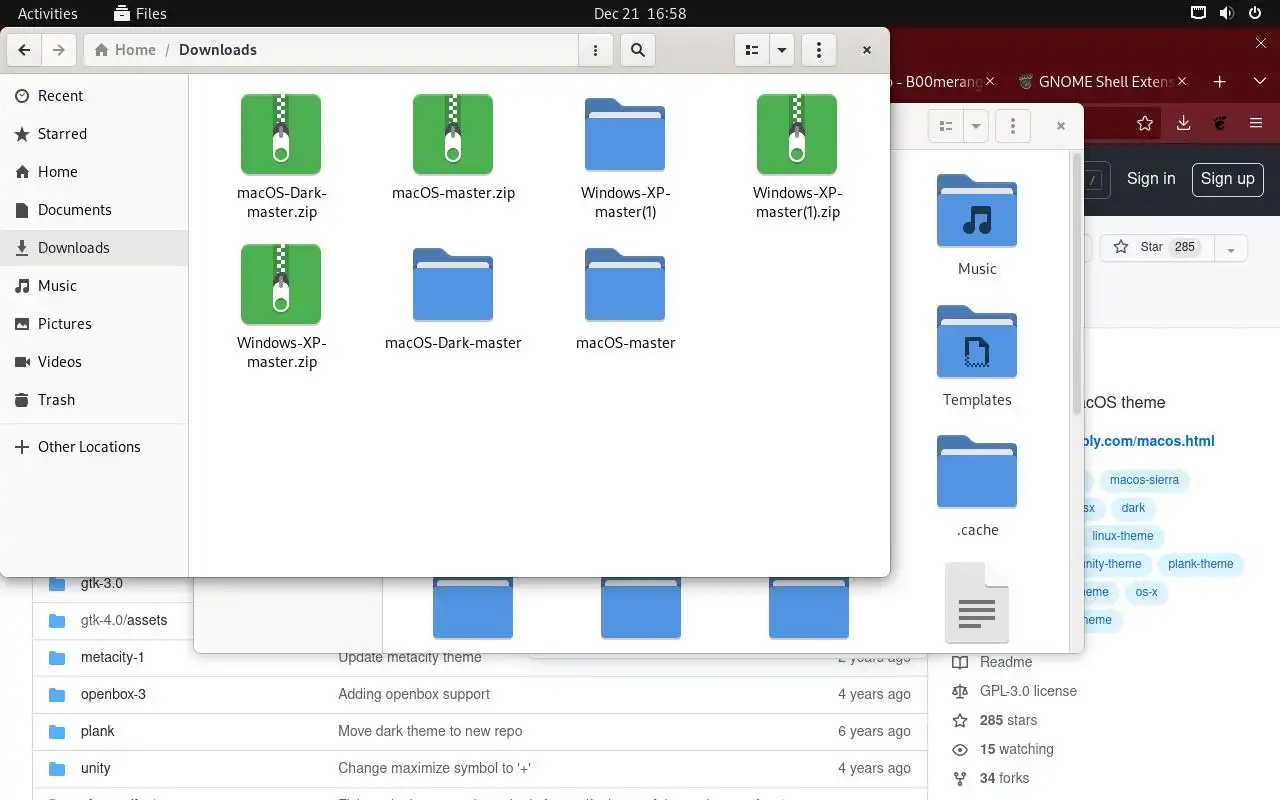Click the Sign up button on GitHub
The width and height of the screenshot is (1280, 800).
point(1227,179)
